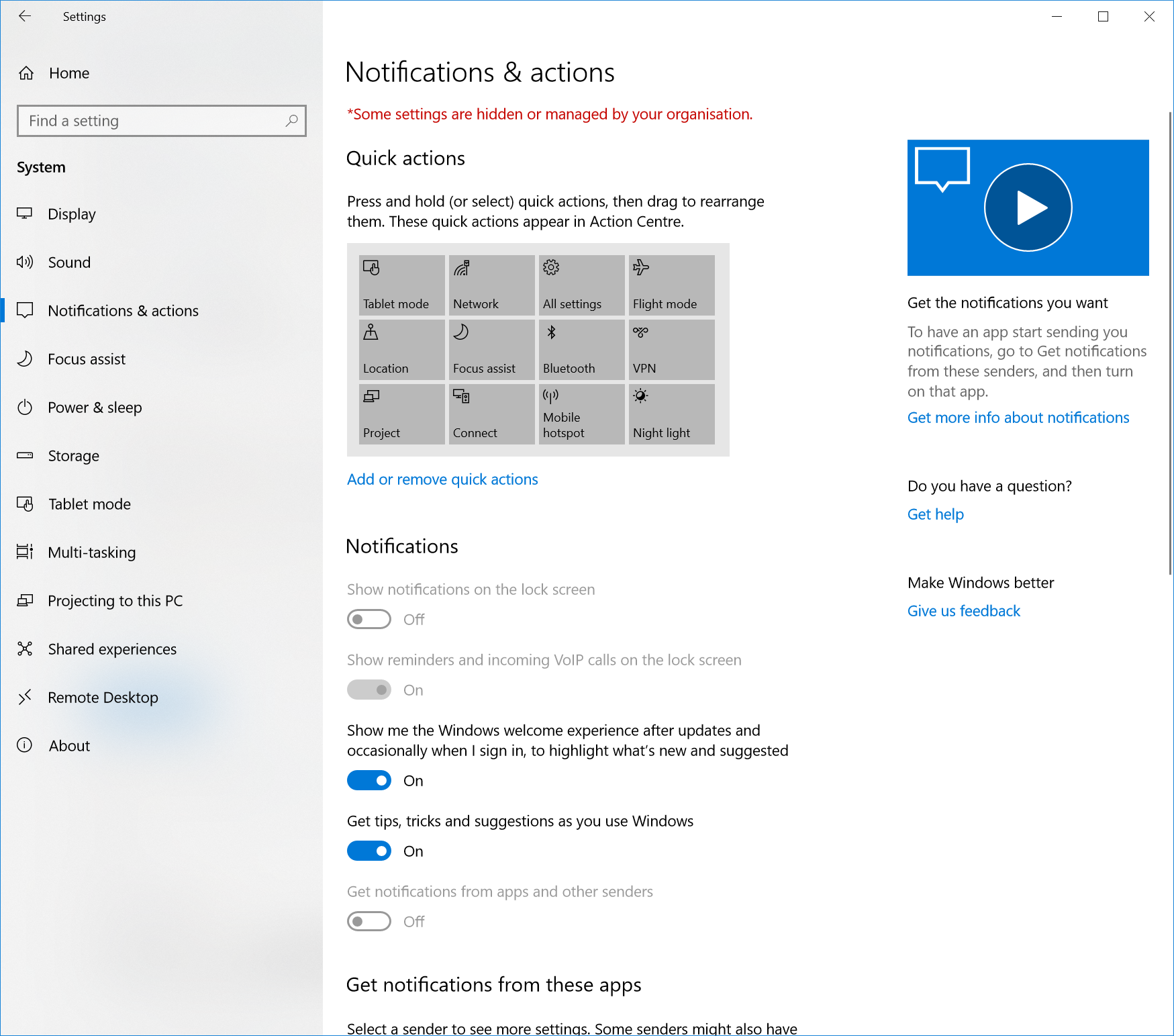Select the Location quick action tile
Viewport: 1174px width, 1036px height.
pyautogui.click(x=401, y=350)
